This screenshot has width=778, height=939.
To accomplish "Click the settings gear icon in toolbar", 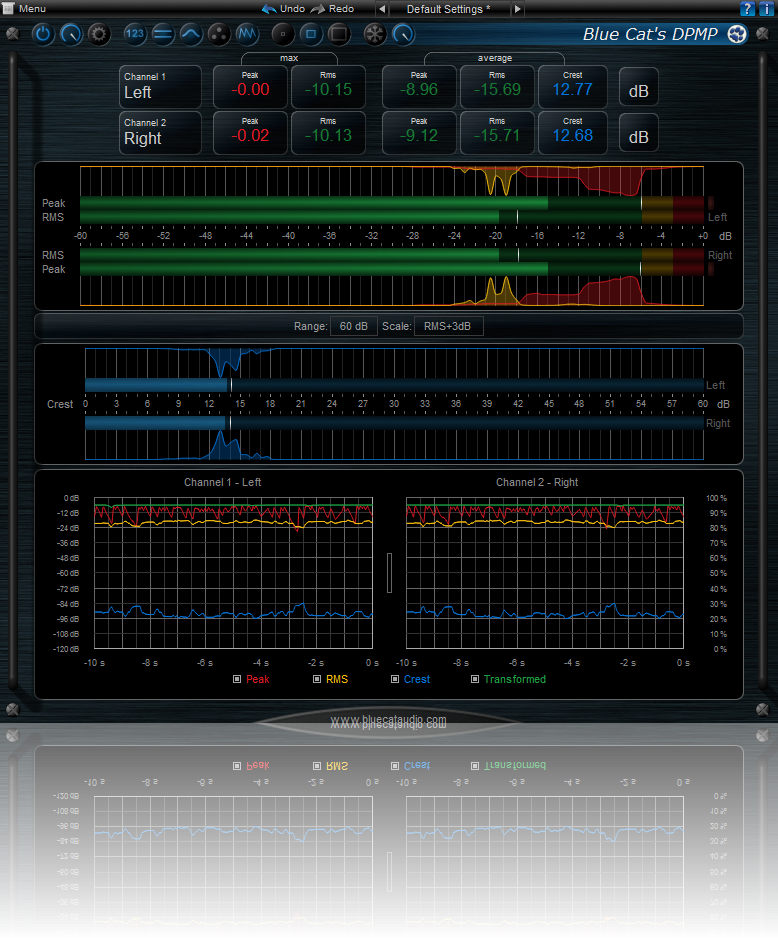I will click(x=98, y=34).
